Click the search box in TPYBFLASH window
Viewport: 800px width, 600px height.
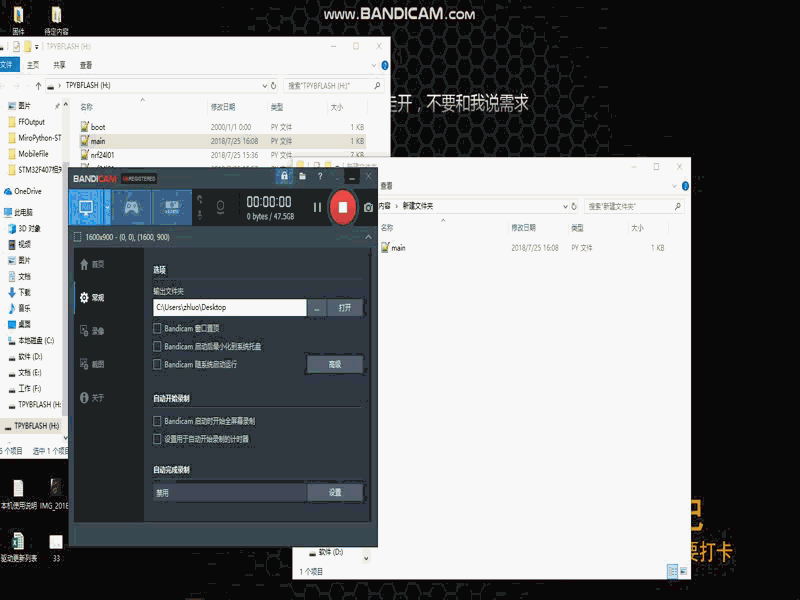coord(333,86)
